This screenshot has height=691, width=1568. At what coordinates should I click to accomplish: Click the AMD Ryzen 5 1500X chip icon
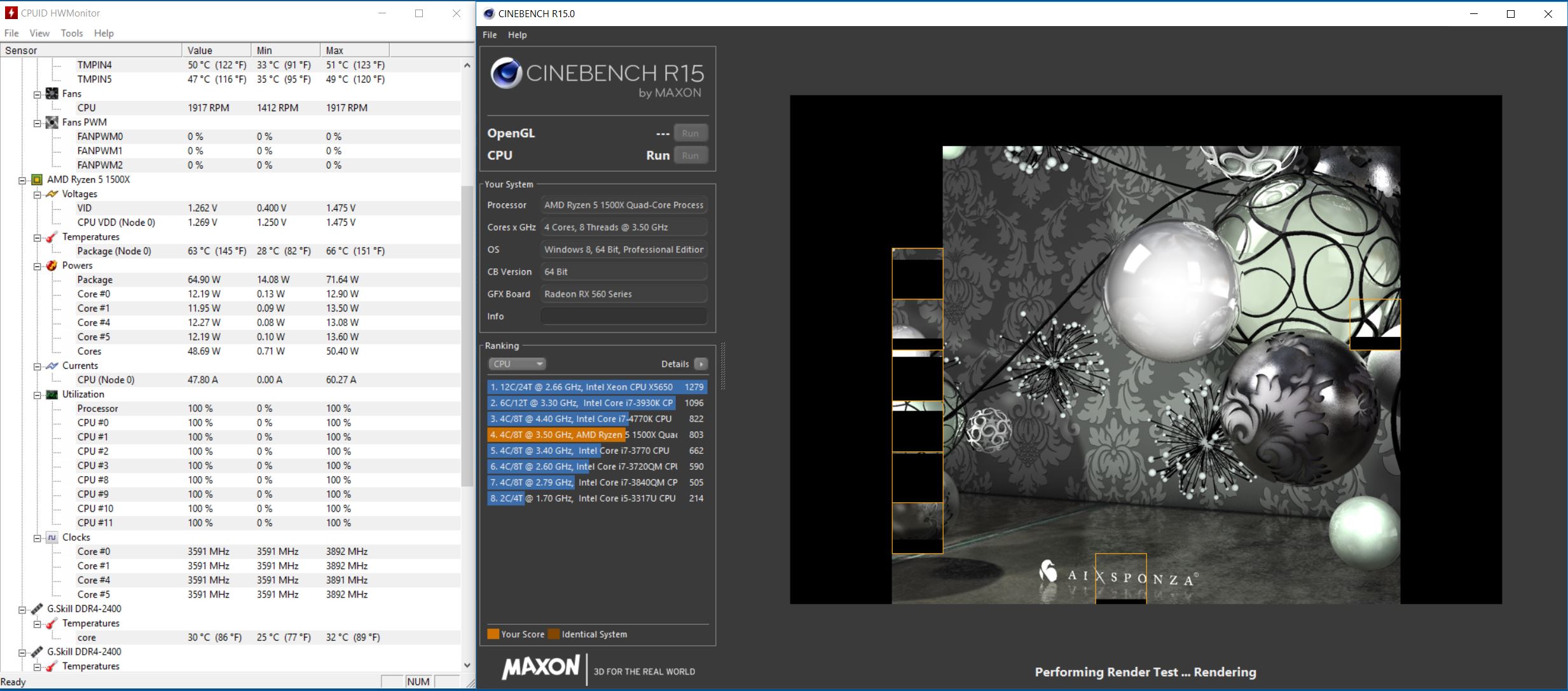click(37, 179)
